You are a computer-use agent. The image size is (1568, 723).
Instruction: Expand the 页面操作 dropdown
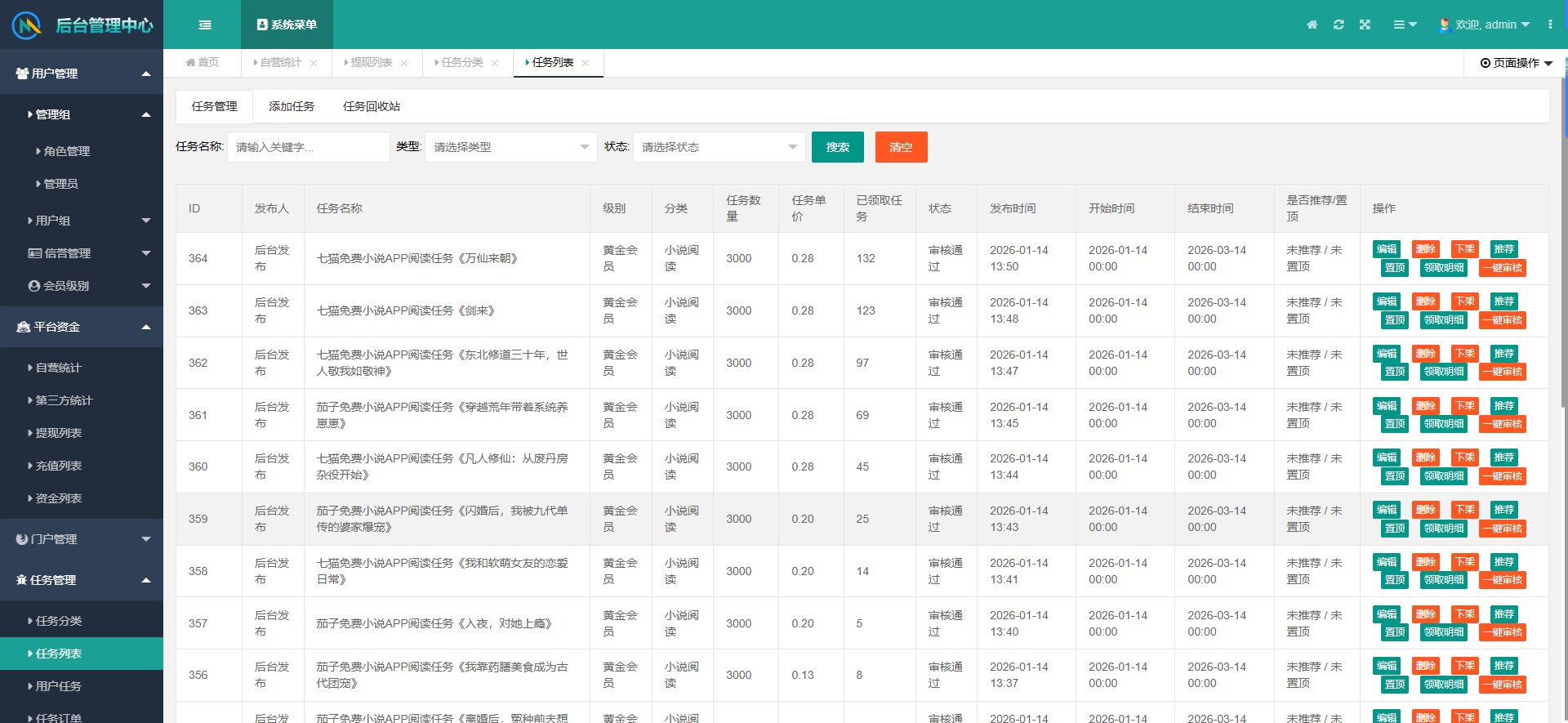(1516, 63)
